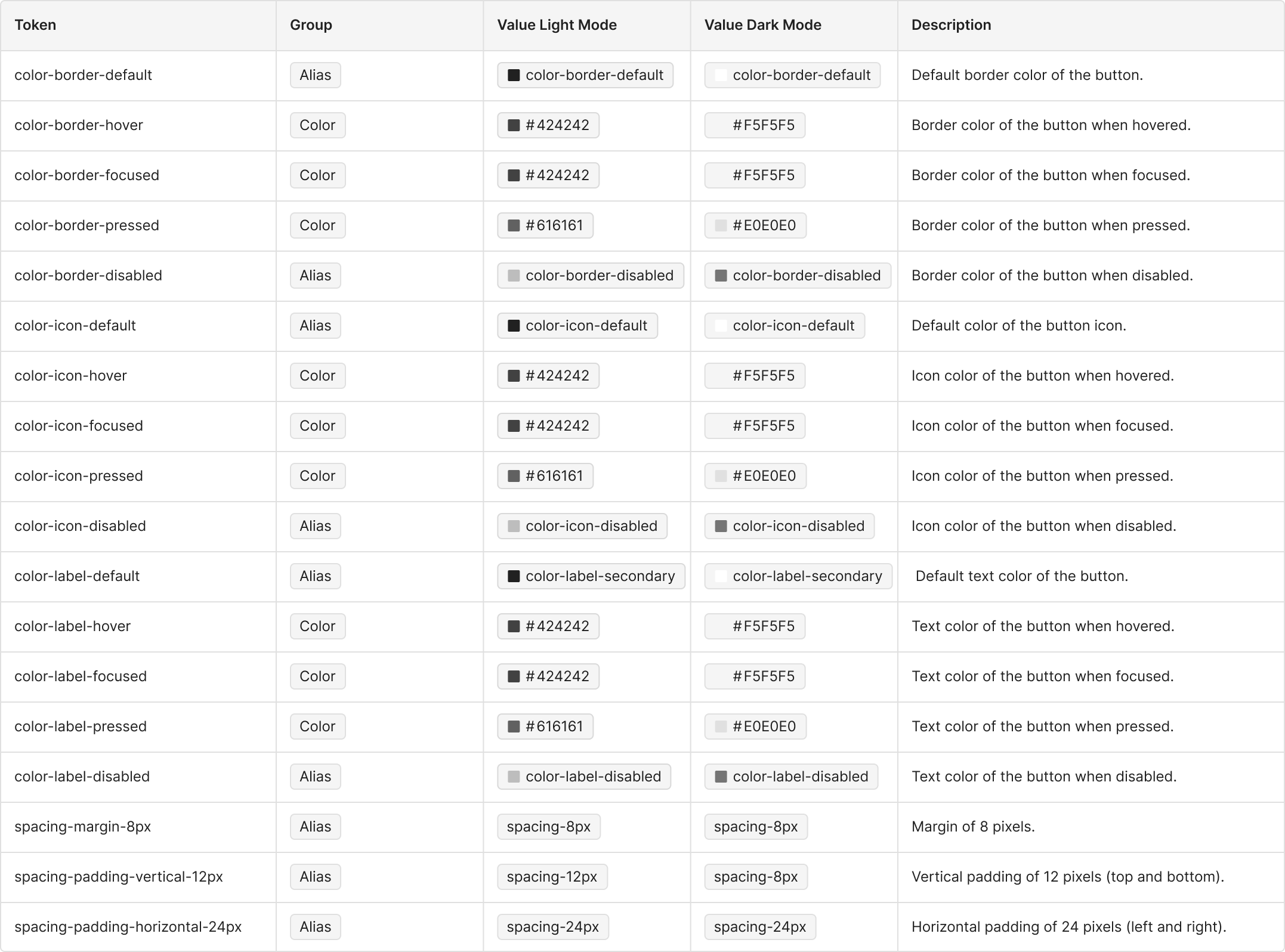Click the light-mode color-label-secondary value chip
Viewport: 1285px width, 952px height.
point(591,576)
